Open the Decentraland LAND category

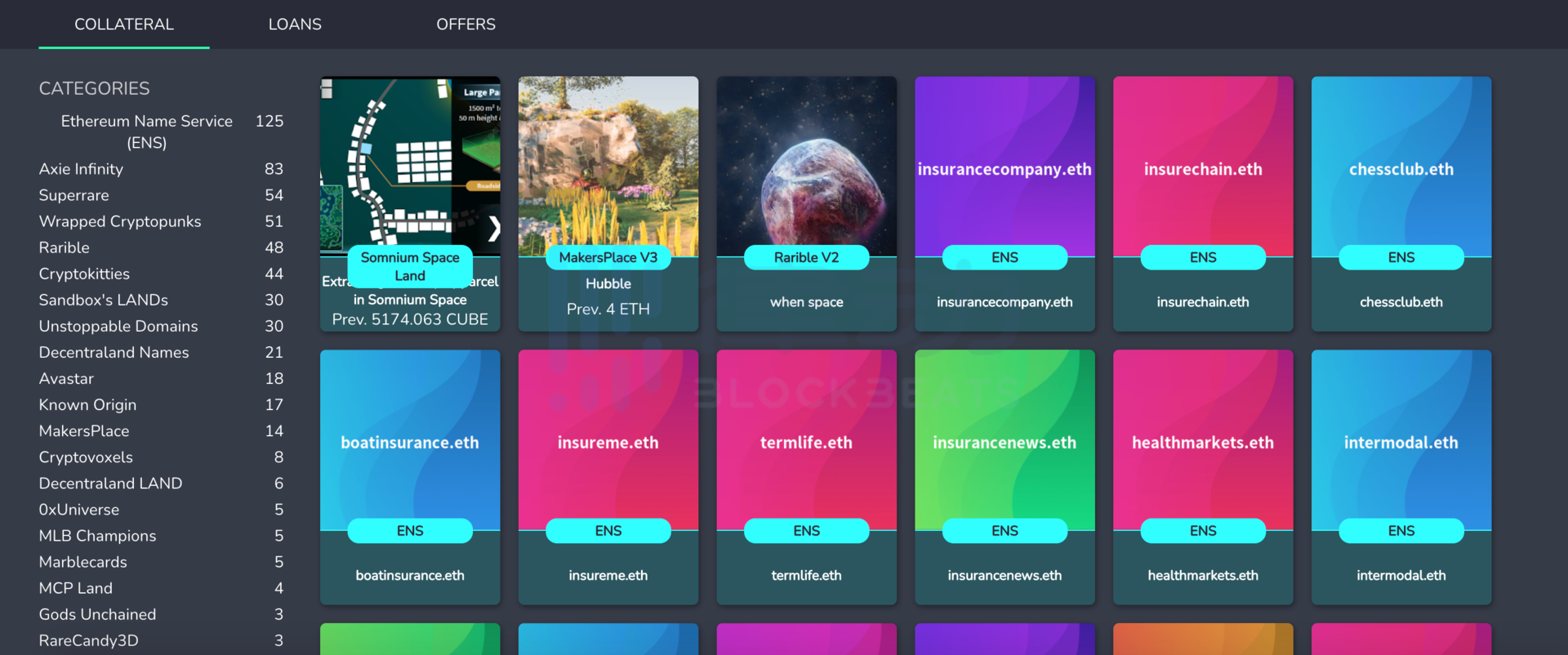pos(161,483)
